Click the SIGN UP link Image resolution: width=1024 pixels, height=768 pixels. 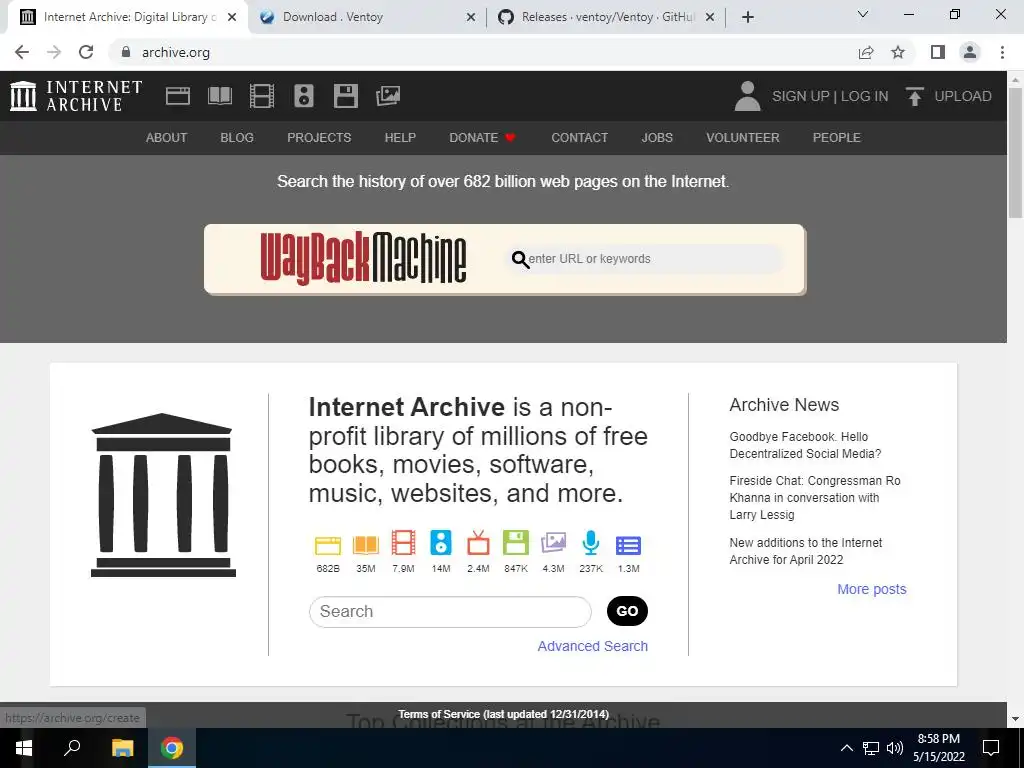801,96
